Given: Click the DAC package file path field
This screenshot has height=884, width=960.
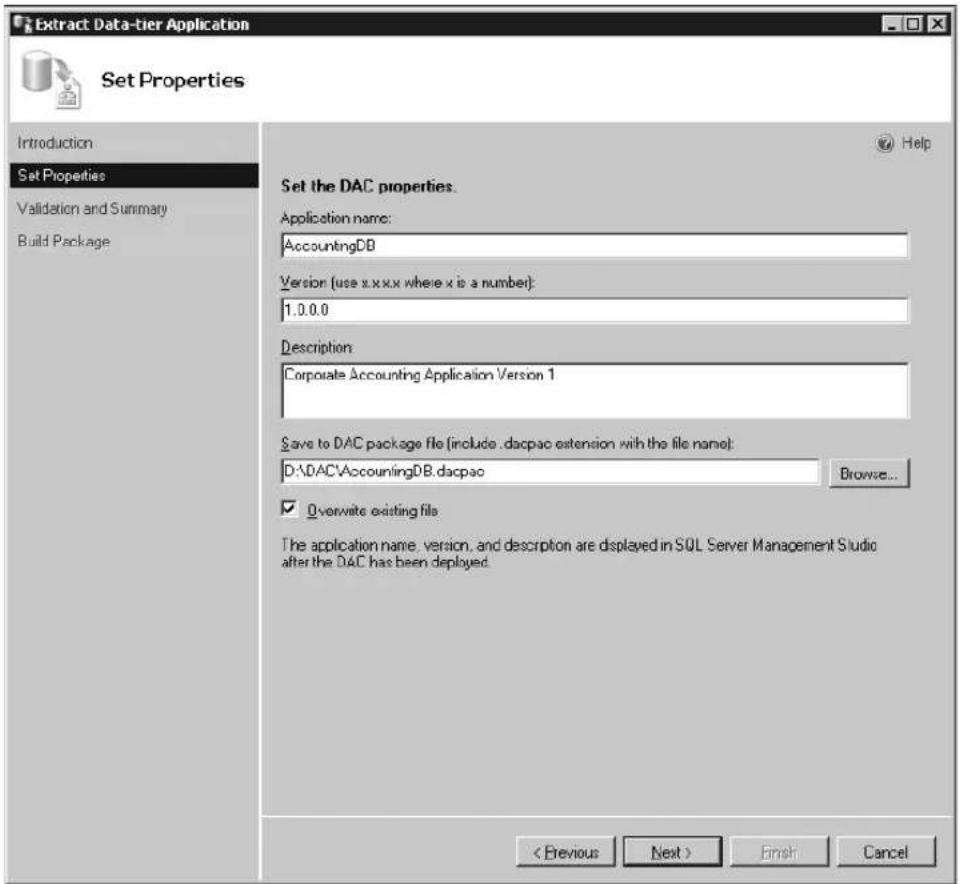Looking at the screenshot, I should (x=550, y=471).
